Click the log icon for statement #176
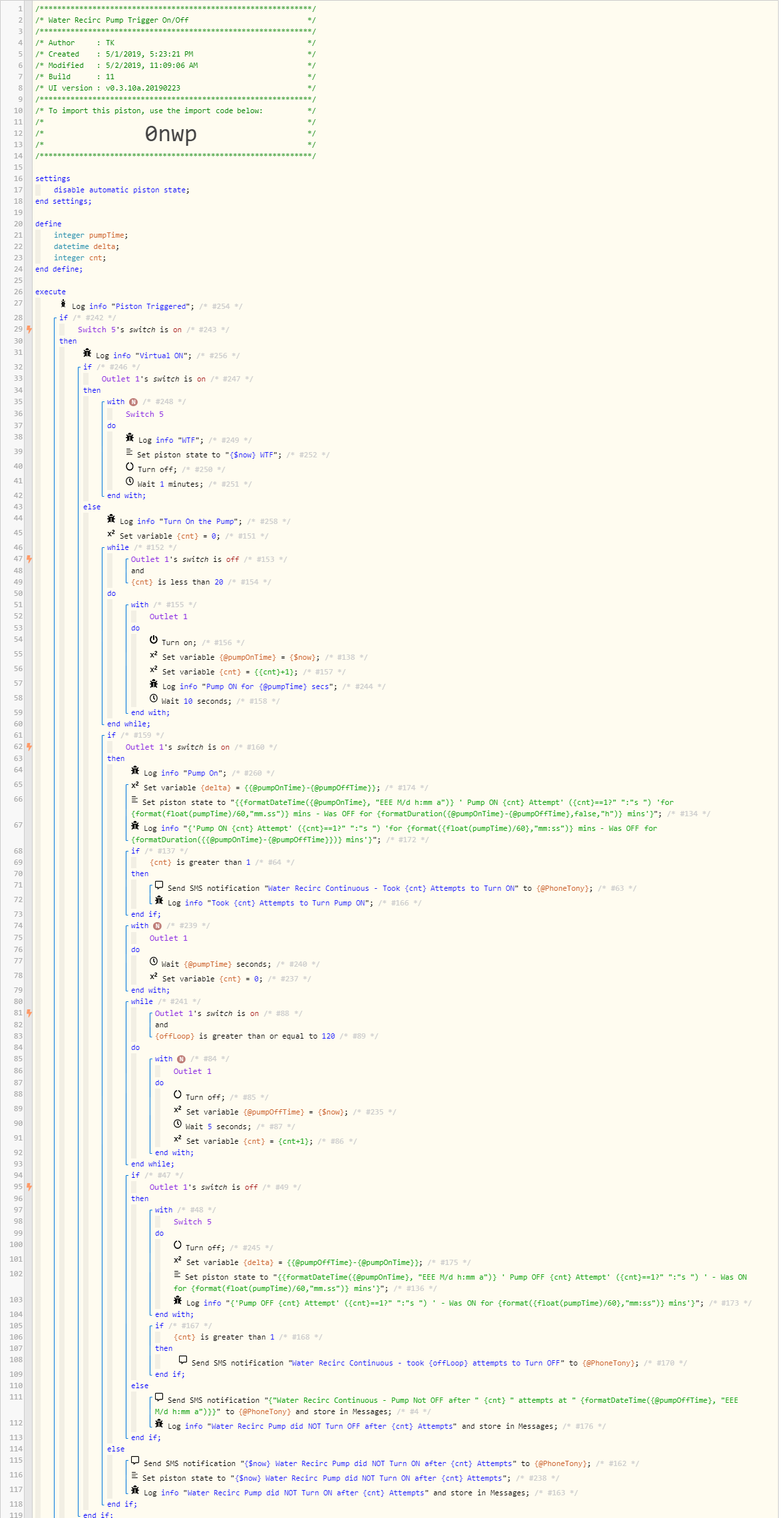Screen dimensions: 784x1518 coord(159,1423)
